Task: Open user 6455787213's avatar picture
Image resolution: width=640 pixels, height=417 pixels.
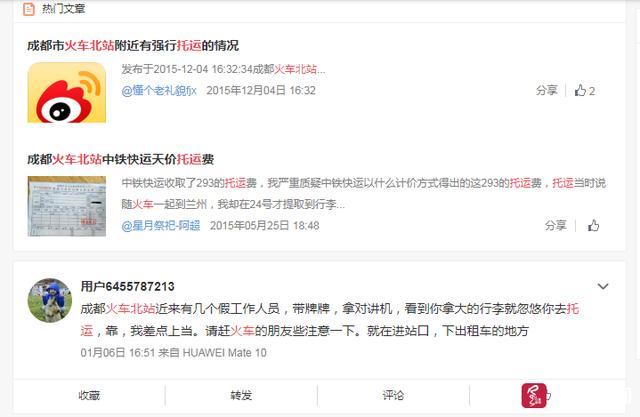Action: tap(50, 300)
